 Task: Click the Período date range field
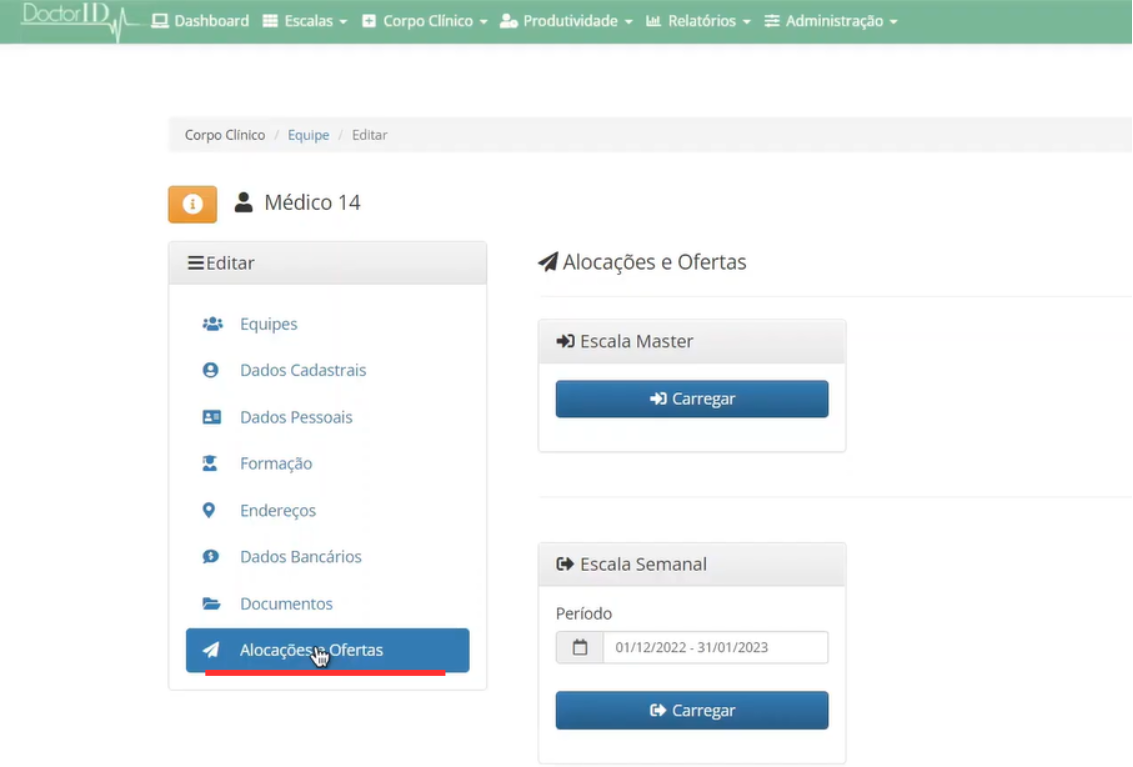coord(715,648)
